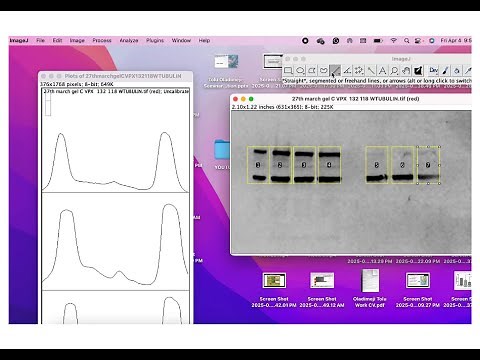Click the gel image size info text

pyautogui.click(x=282, y=107)
